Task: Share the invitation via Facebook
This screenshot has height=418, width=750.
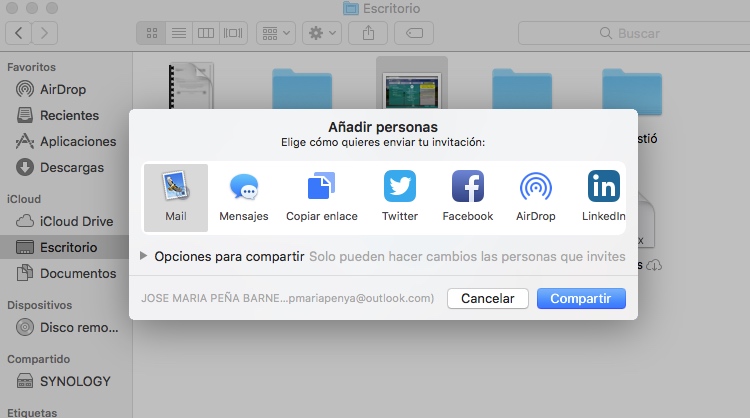Action: (468, 198)
